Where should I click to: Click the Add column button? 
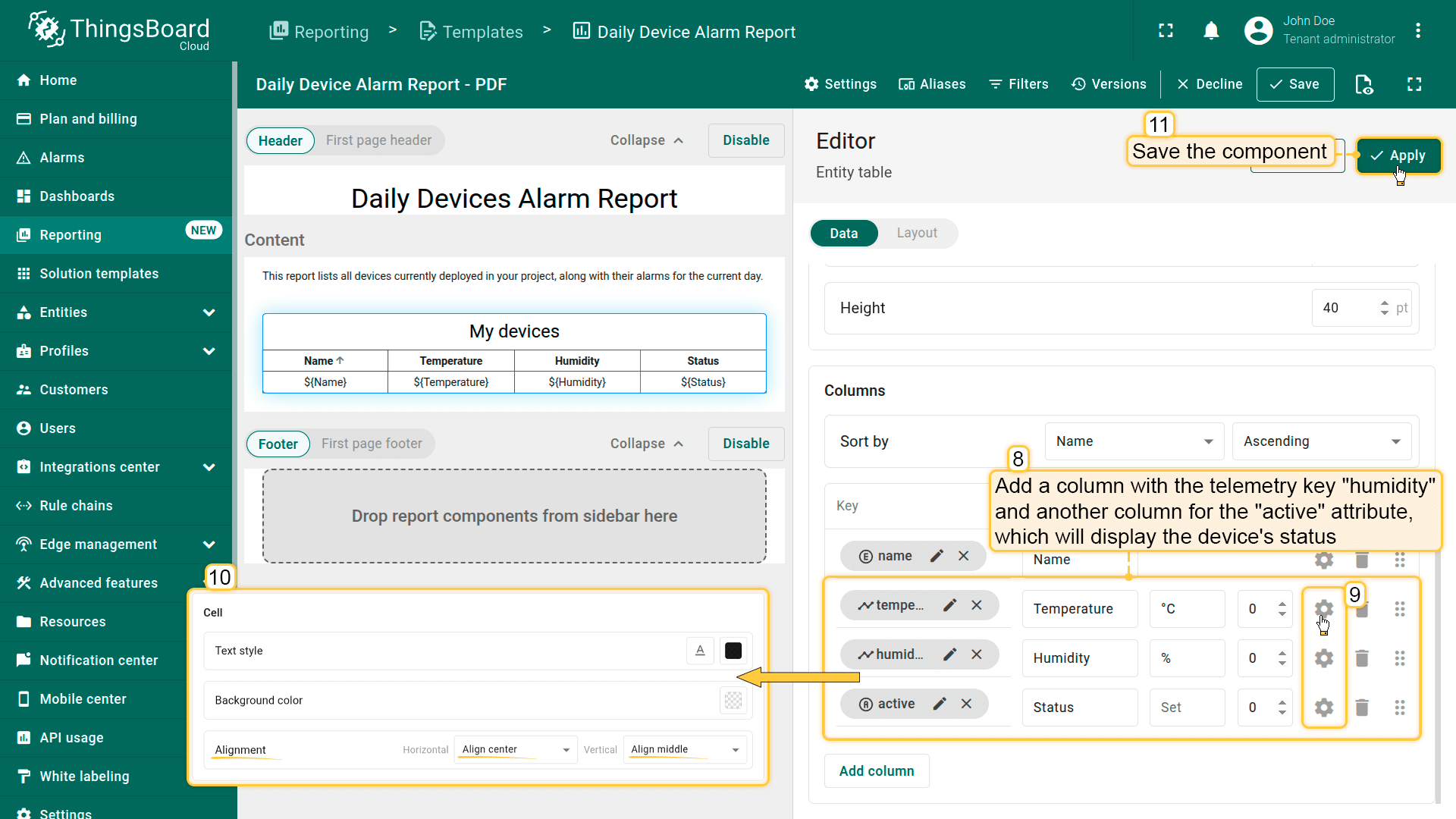coord(876,770)
